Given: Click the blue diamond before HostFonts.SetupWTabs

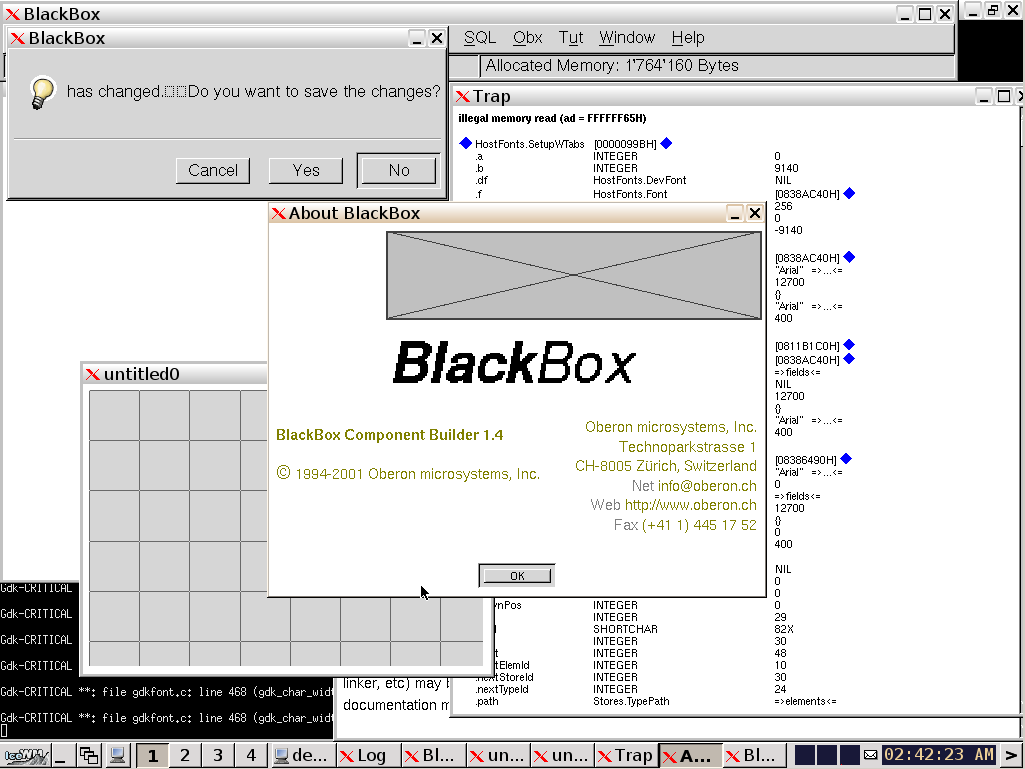Looking at the screenshot, I should point(465,144).
